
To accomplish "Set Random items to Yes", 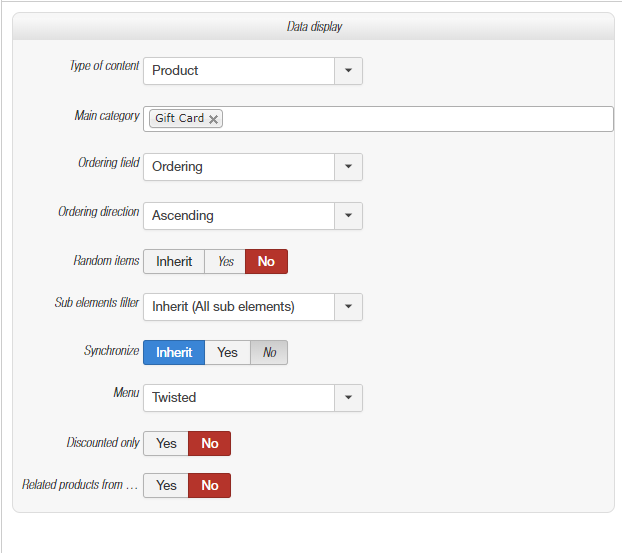I will (x=226, y=262).
